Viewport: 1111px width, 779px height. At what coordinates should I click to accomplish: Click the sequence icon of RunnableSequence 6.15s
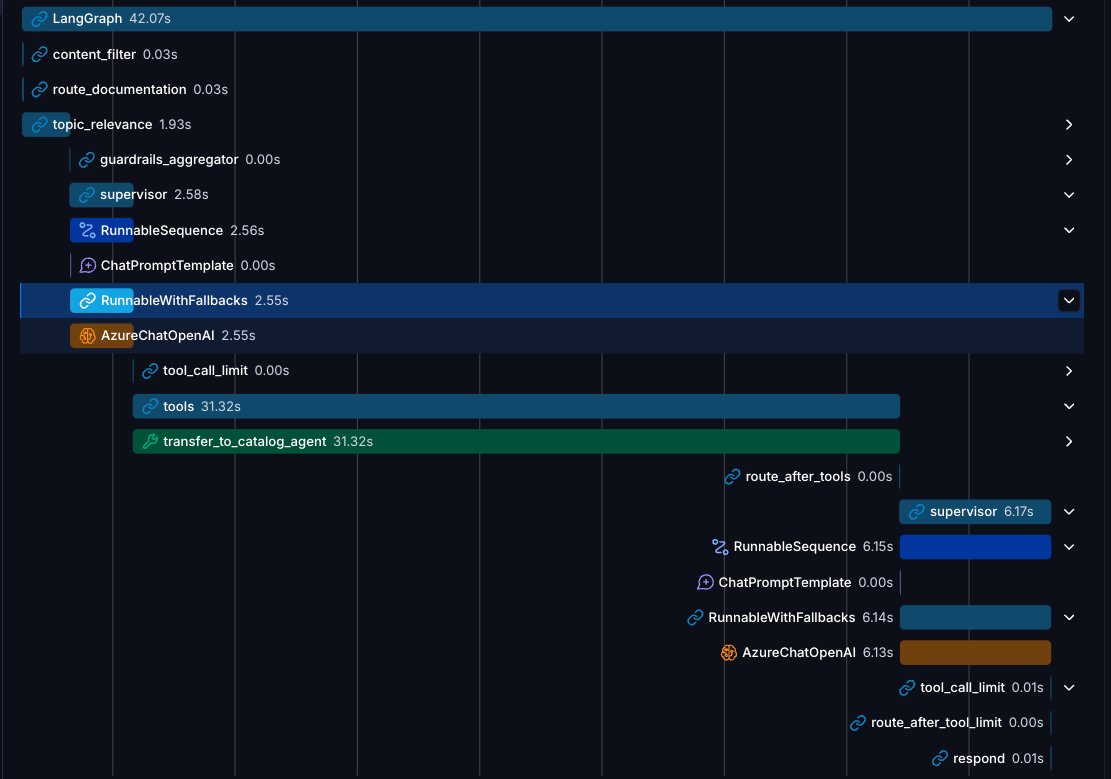[x=720, y=547]
